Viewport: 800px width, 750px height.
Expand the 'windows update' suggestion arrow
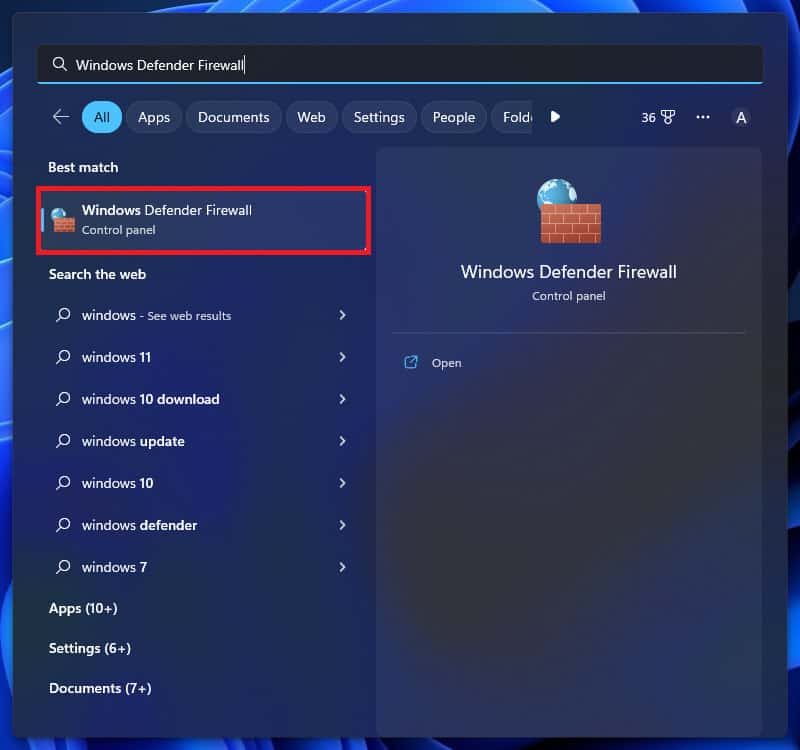coord(342,441)
